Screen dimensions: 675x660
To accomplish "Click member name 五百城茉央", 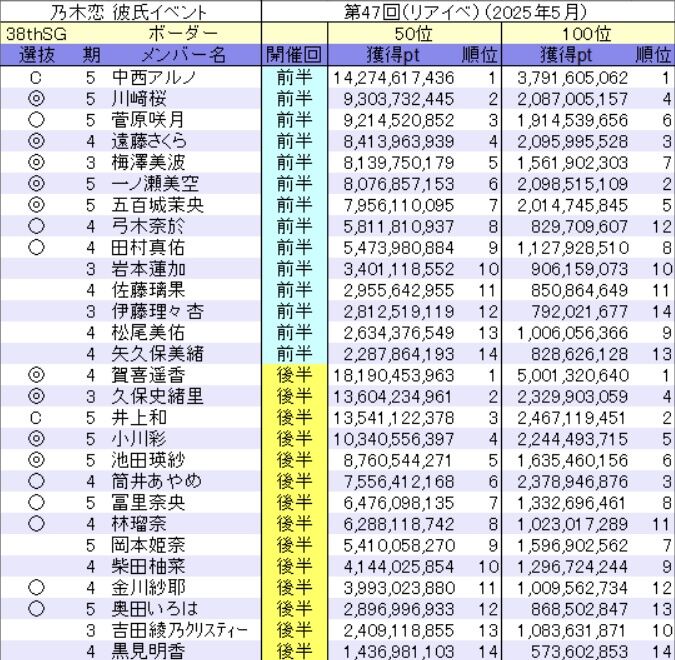I will (x=157, y=205).
